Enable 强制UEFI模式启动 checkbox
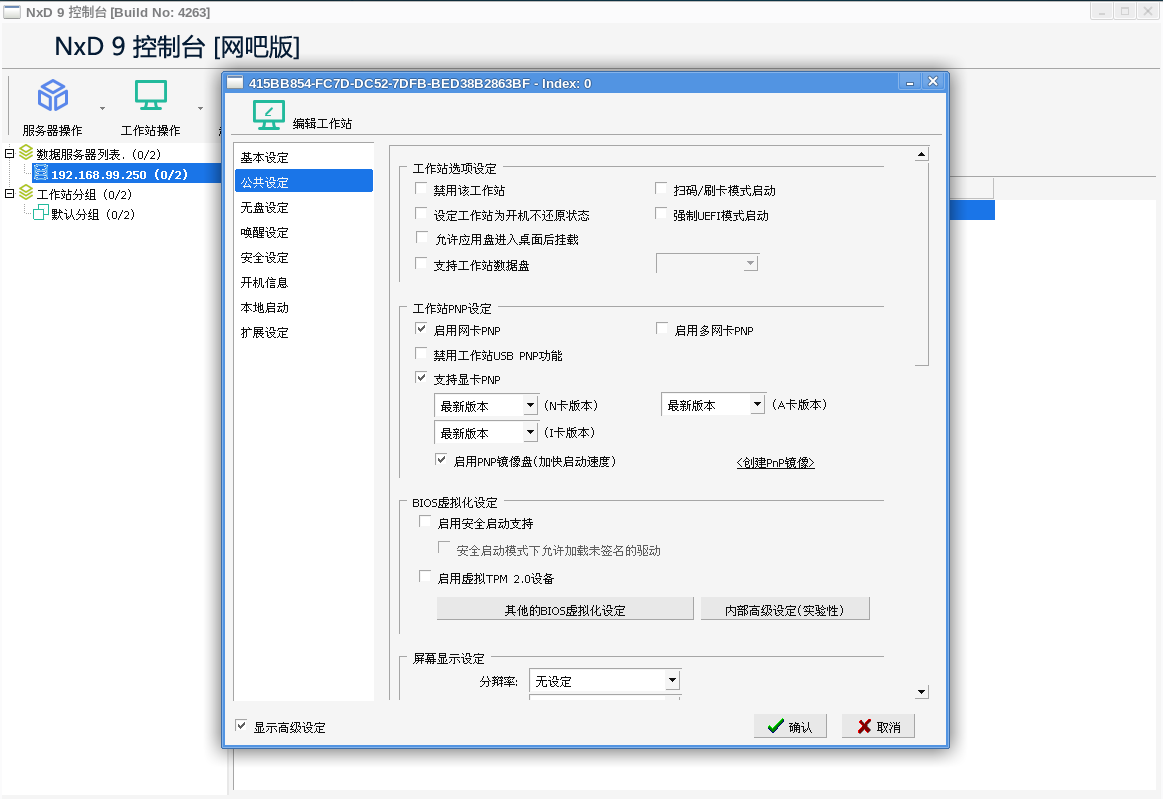Screen dimensions: 1163x799 coord(661,214)
